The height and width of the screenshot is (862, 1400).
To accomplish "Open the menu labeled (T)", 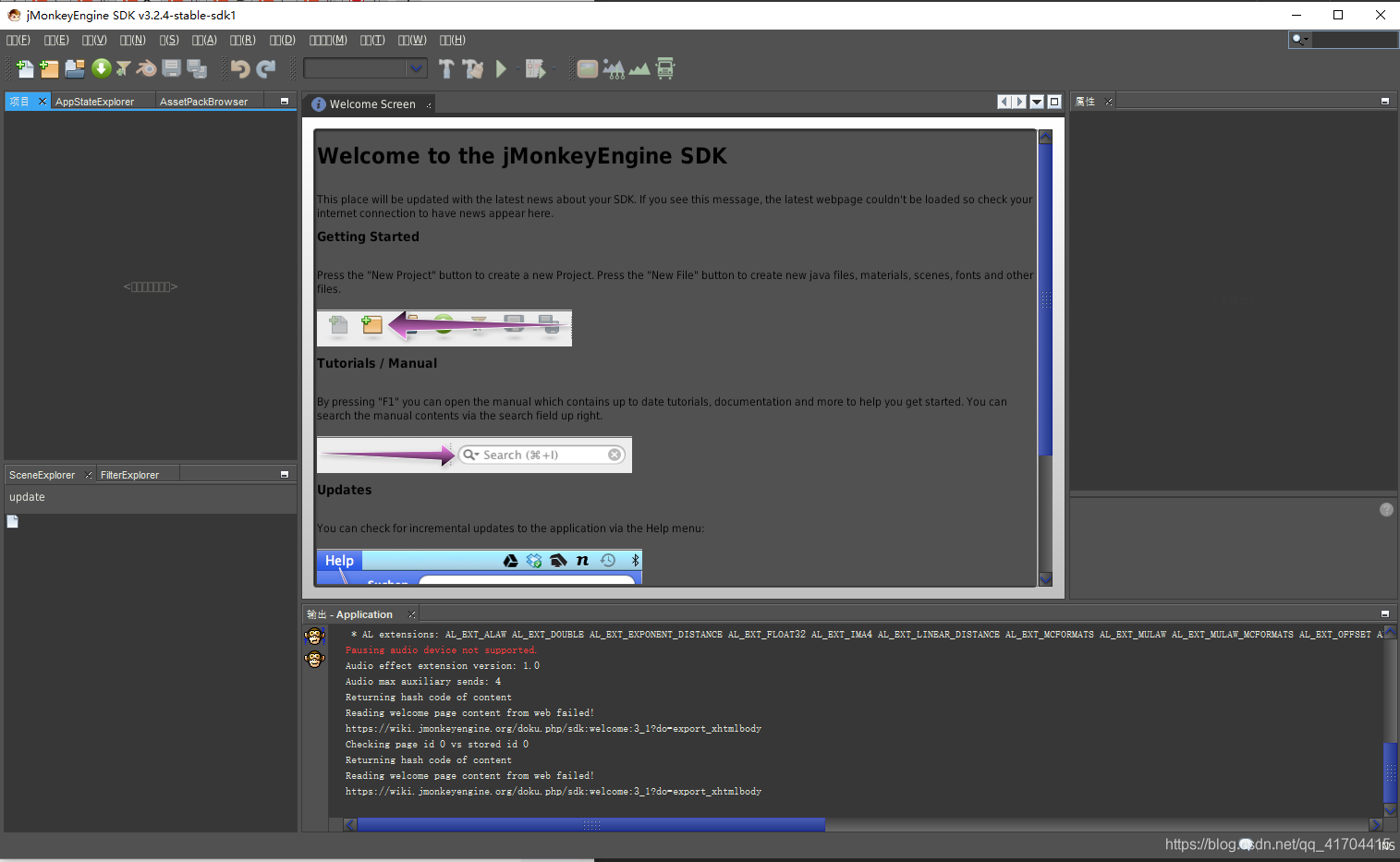I will coord(372,40).
